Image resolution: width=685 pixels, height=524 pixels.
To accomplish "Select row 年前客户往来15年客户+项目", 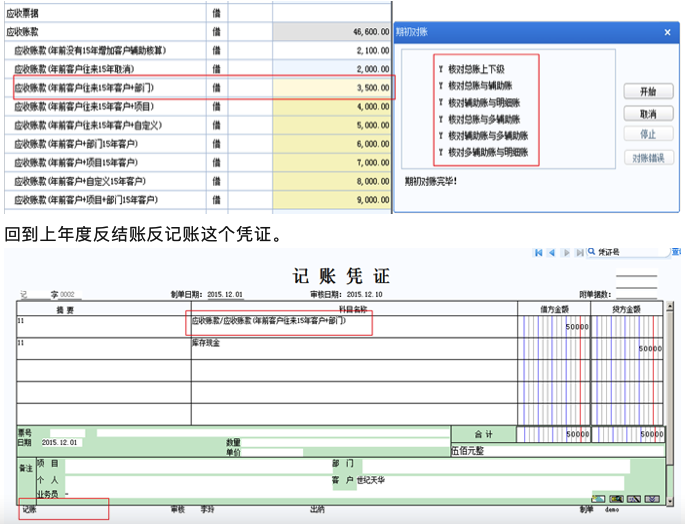I will click(x=198, y=107).
